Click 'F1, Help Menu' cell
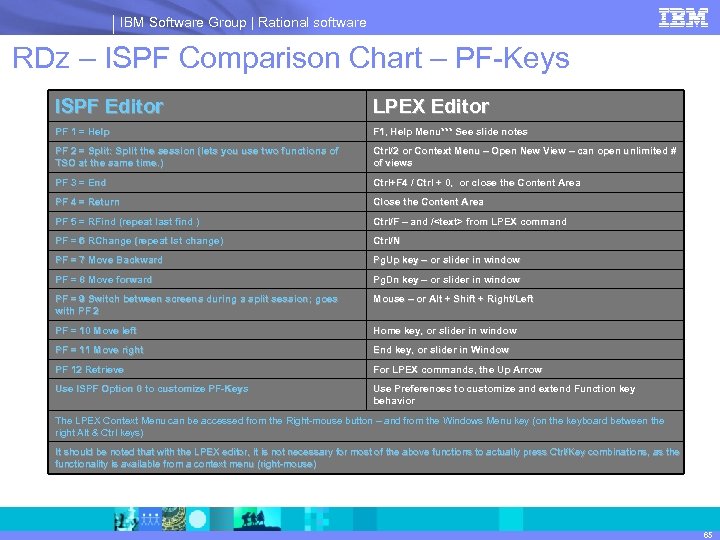This screenshot has height=540, width=720. tap(525, 132)
